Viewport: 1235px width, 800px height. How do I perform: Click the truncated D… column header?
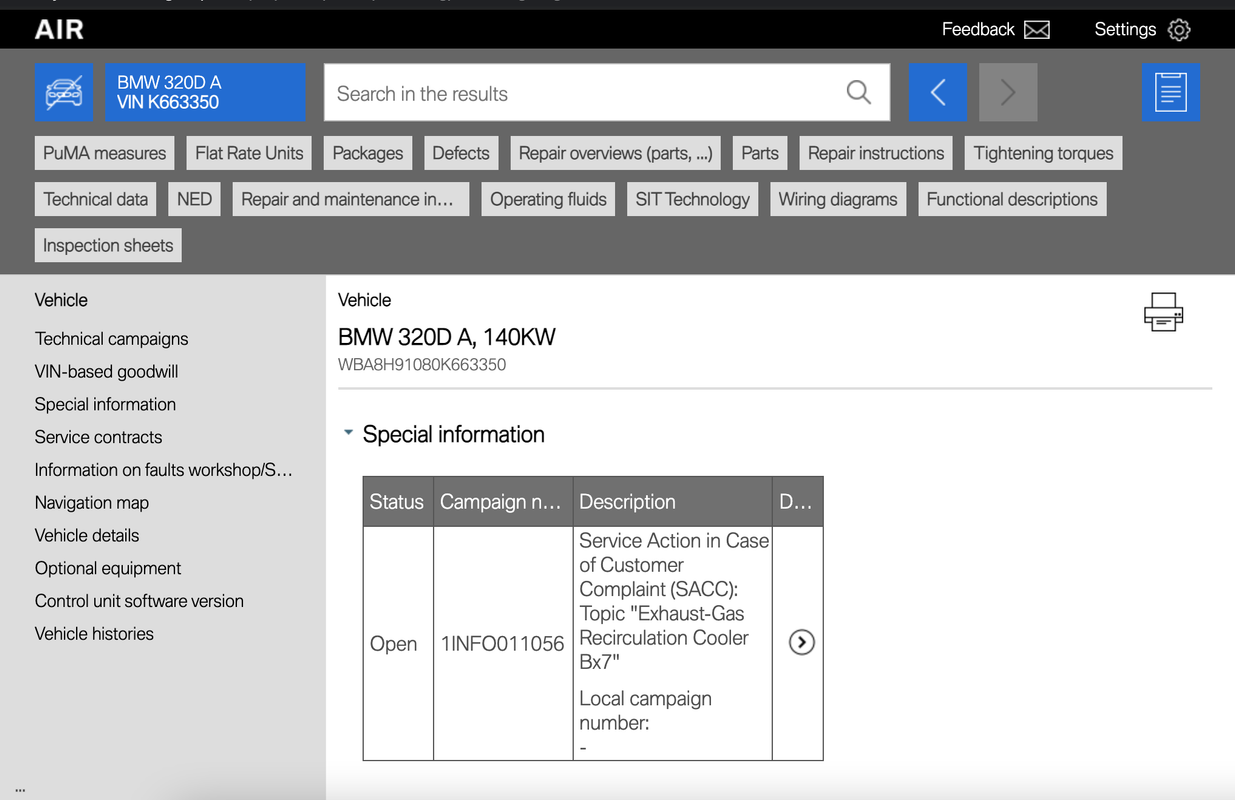click(x=797, y=502)
